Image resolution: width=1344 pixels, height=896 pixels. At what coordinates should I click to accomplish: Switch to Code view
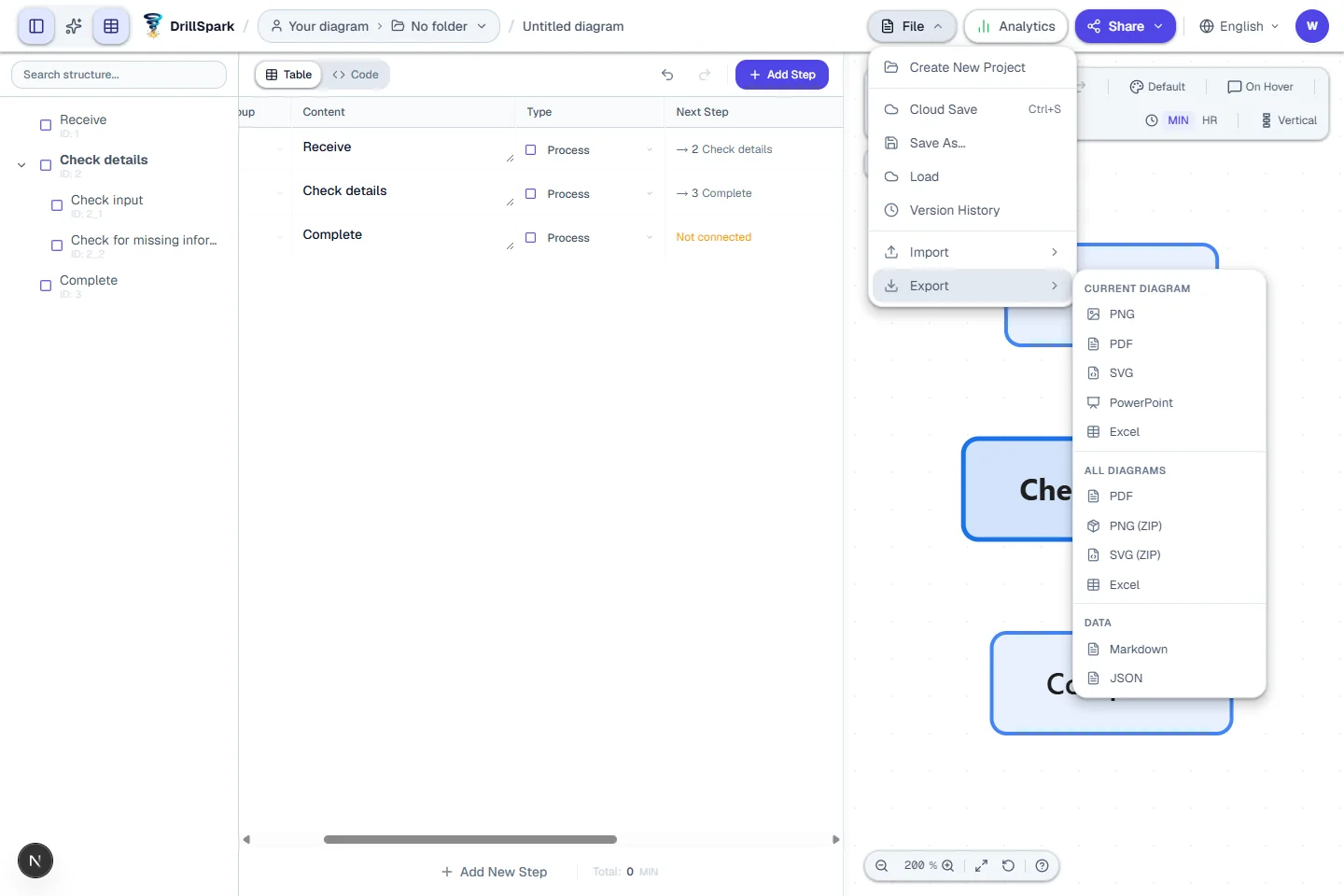click(x=356, y=75)
